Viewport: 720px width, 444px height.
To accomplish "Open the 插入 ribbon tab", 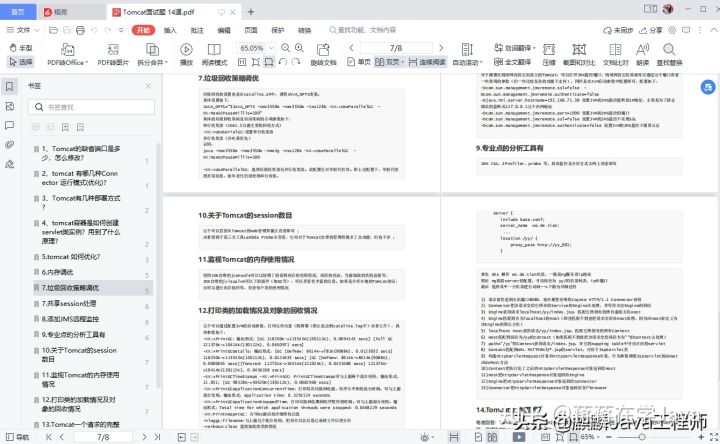I will pyautogui.click(x=170, y=30).
